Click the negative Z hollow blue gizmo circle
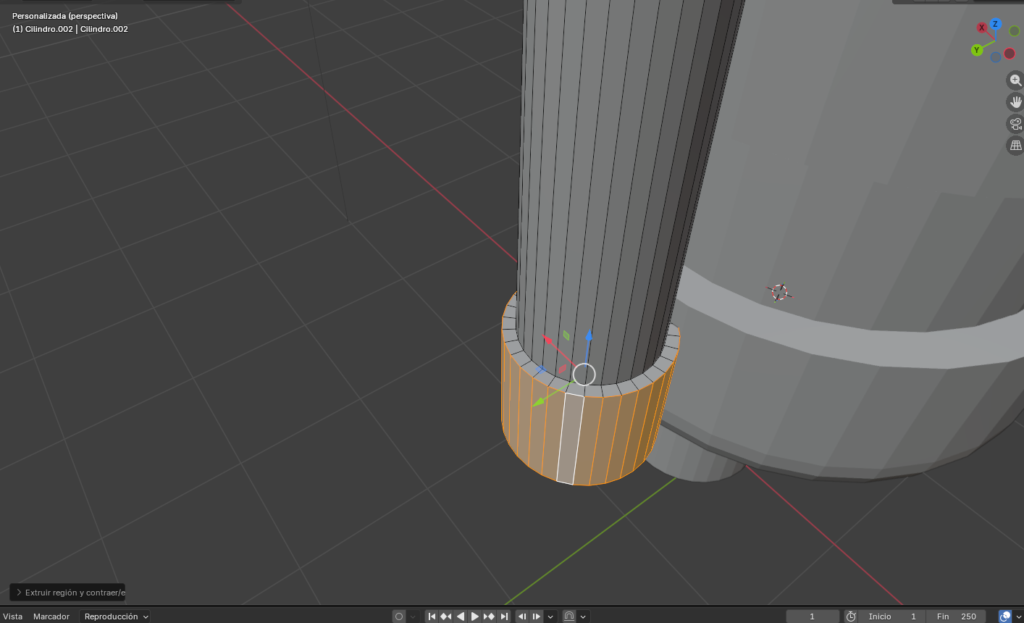 point(995,57)
